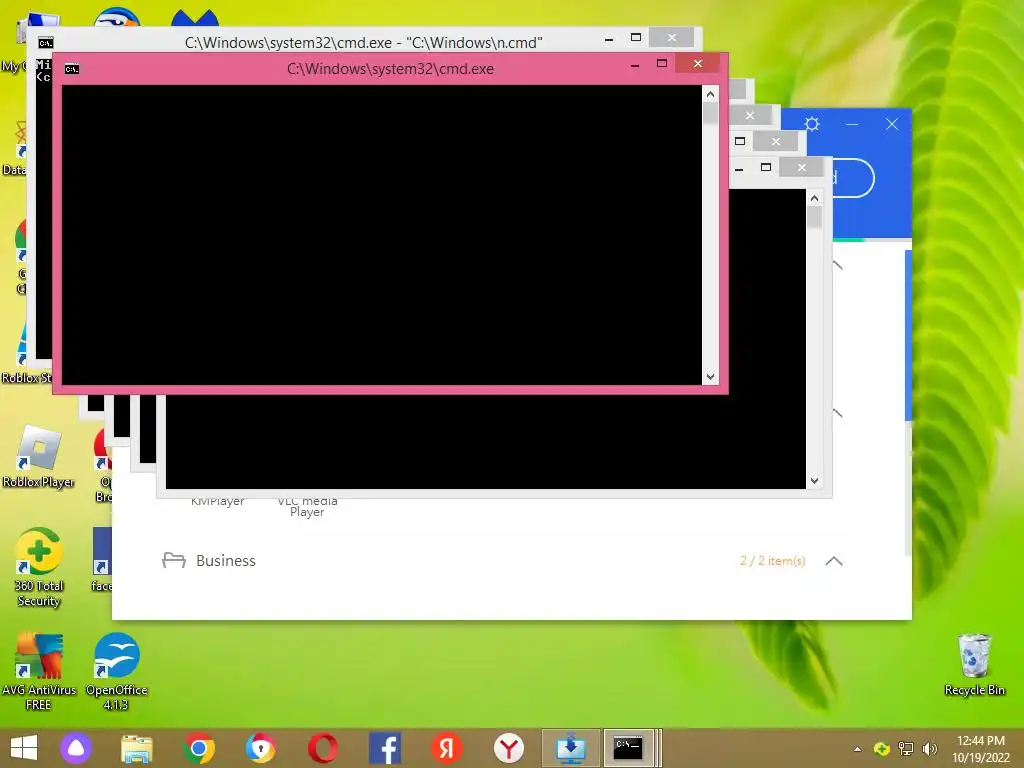Click the scroll down arrow in the pink cmd.exe window
1024x768 pixels.
711,377
